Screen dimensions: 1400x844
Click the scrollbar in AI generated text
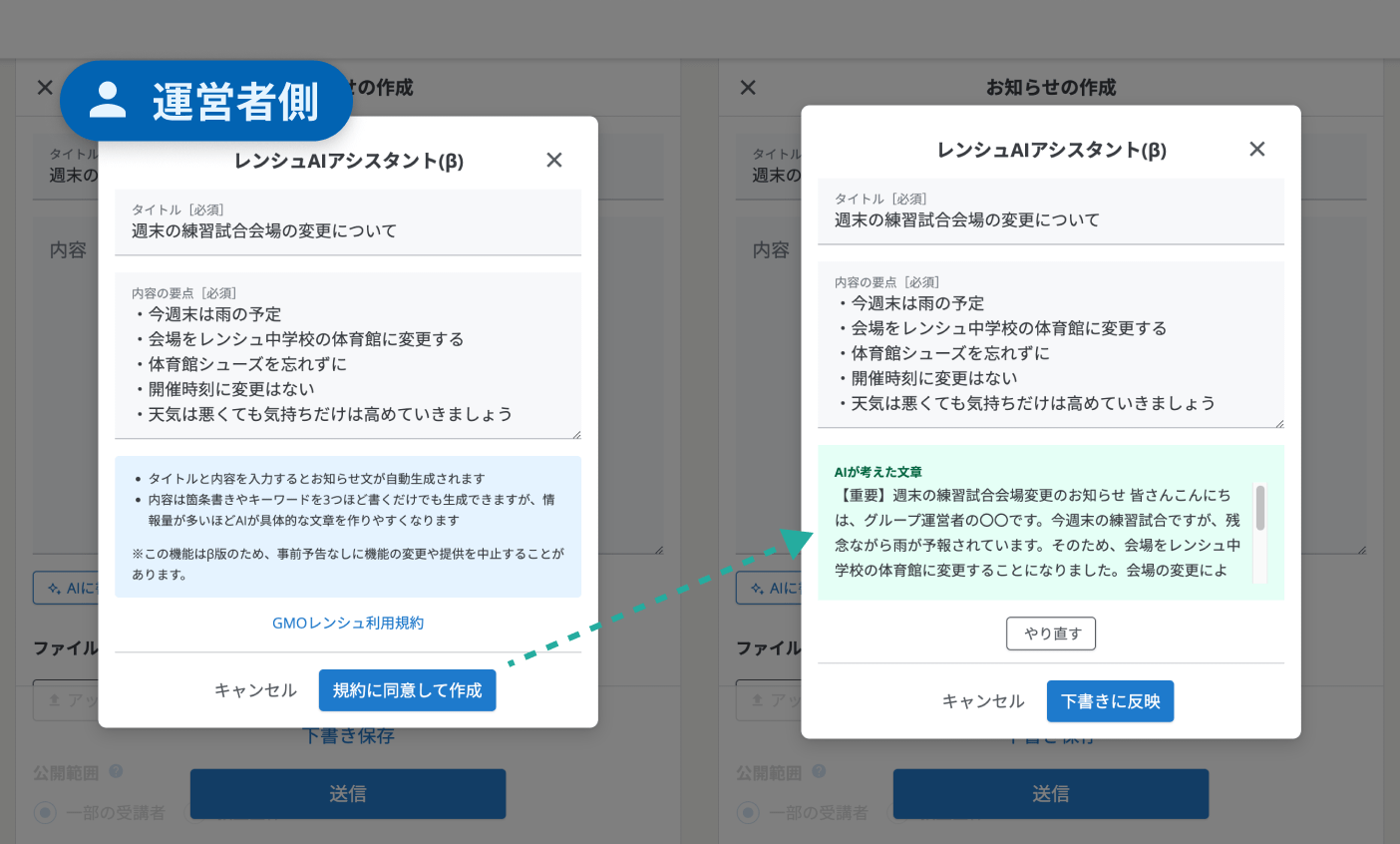tap(1259, 509)
